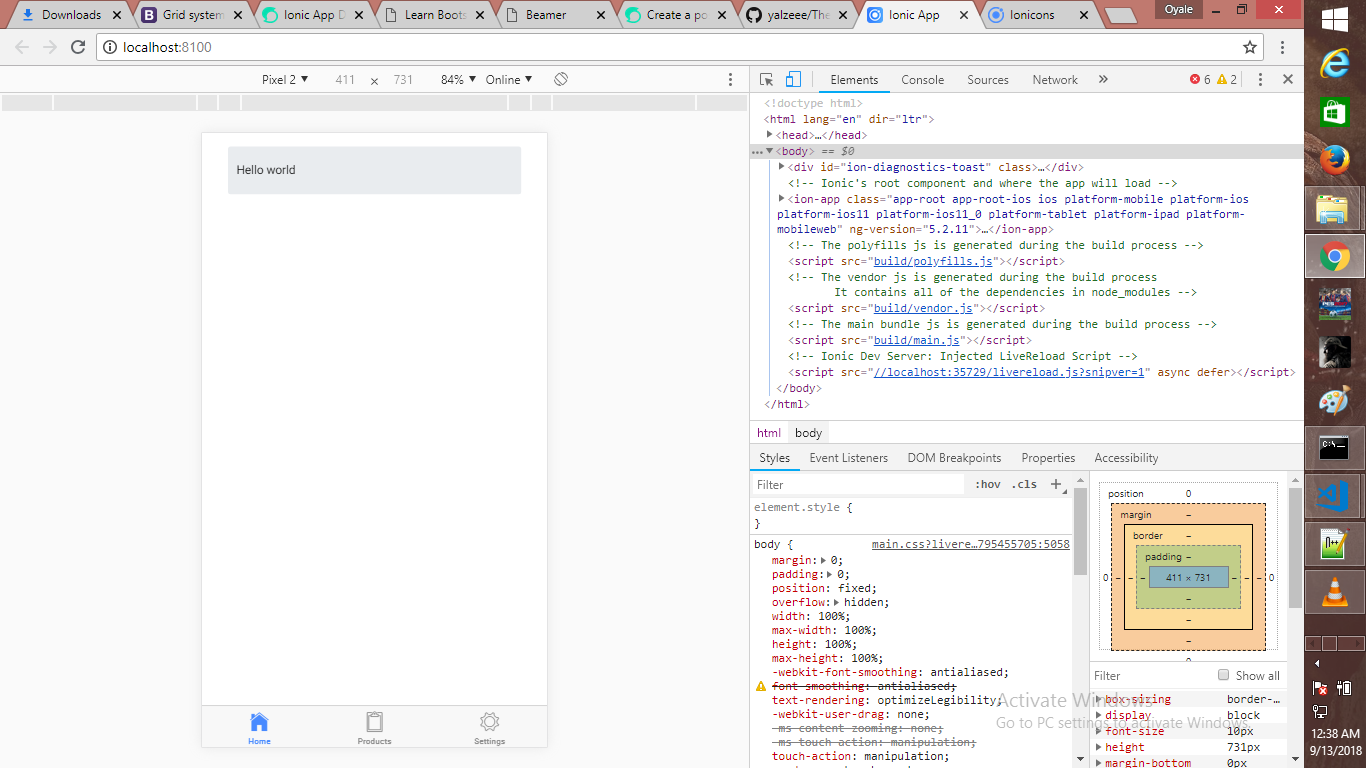Switch to the Network panel tab
This screenshot has height=768, width=1366.
click(x=1055, y=80)
